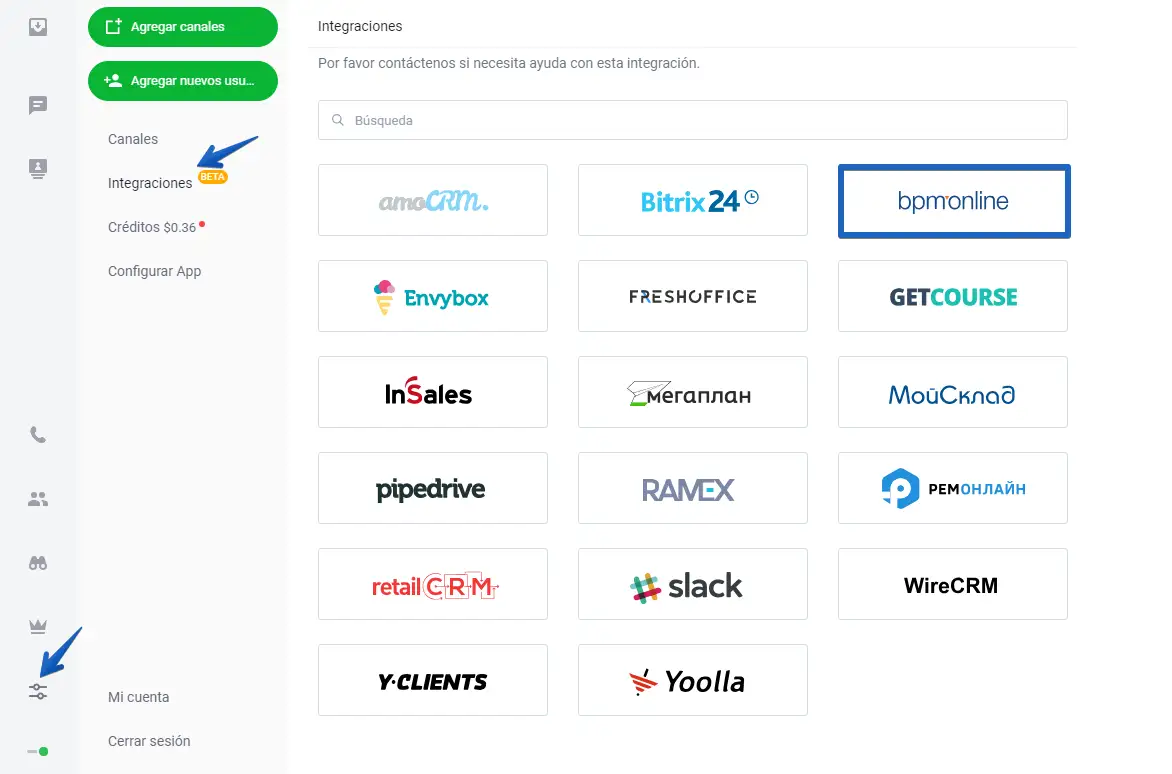Open the Canales menu item
The image size is (1172, 774).
pyautogui.click(x=132, y=139)
